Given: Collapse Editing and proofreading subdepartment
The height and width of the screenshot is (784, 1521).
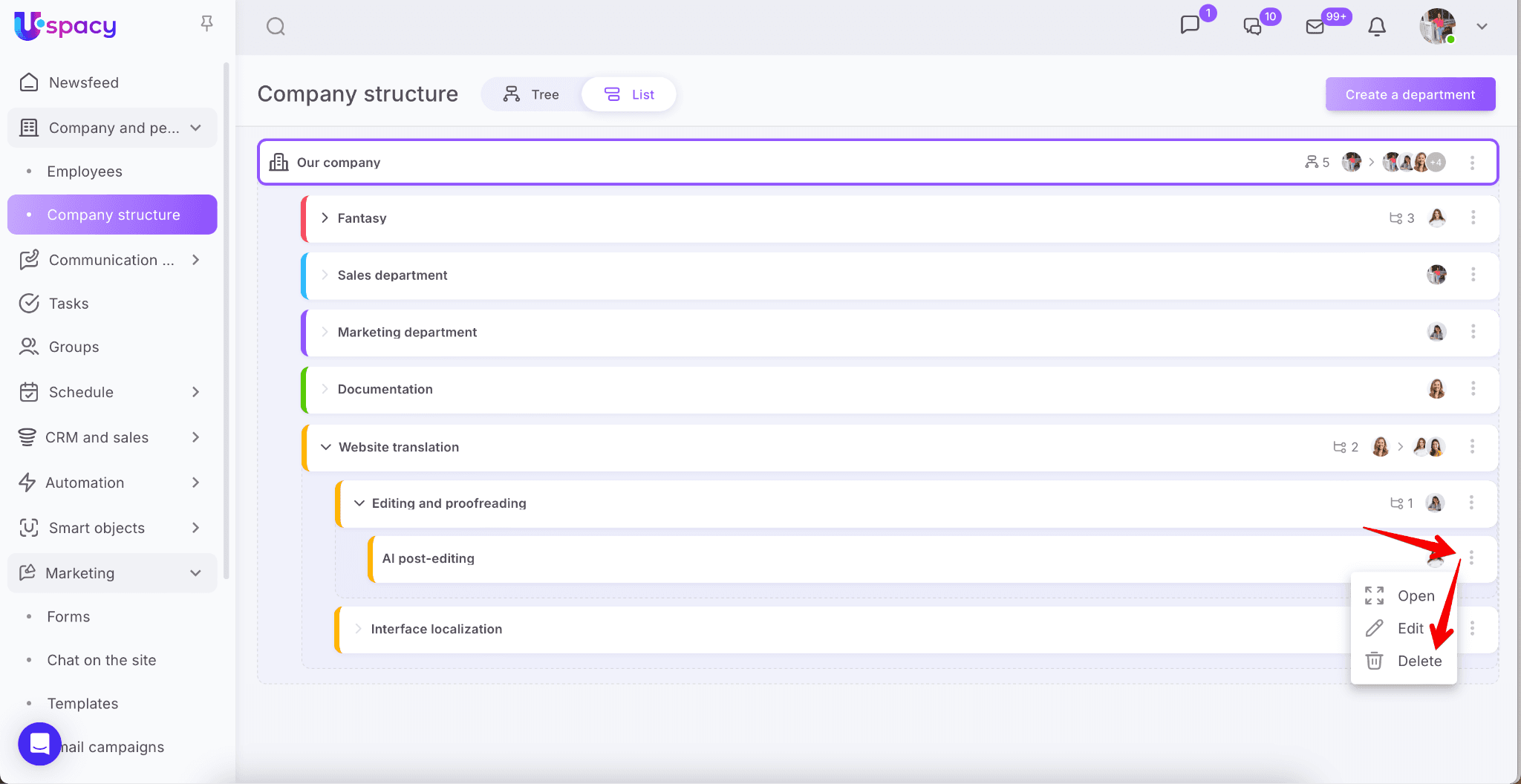Looking at the screenshot, I should [359, 503].
